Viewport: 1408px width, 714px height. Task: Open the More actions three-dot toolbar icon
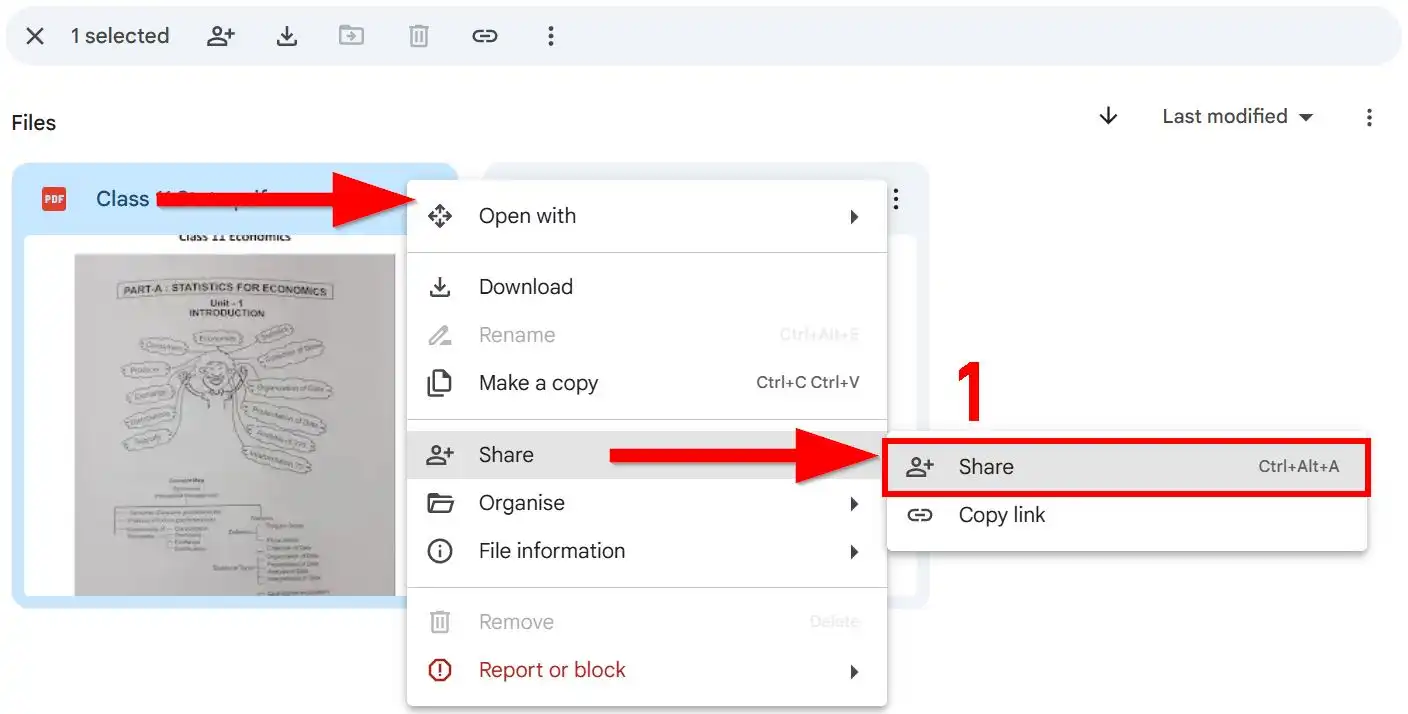(550, 35)
